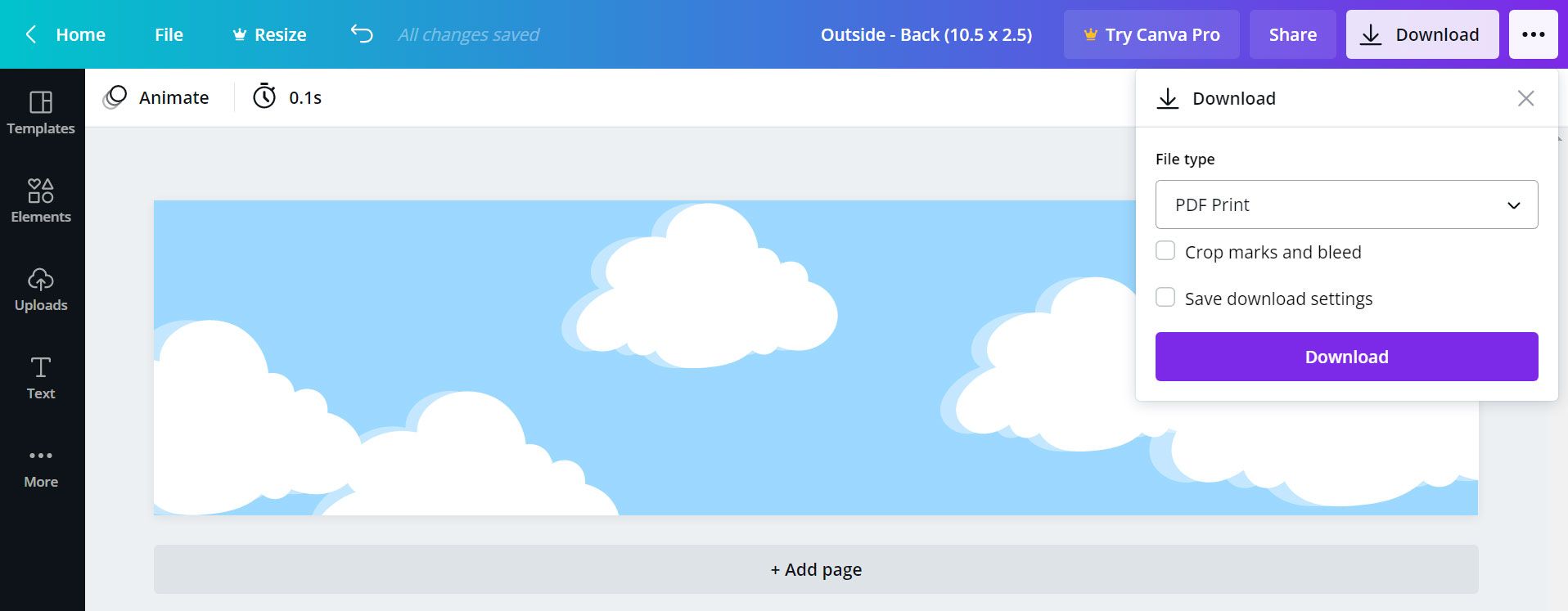Open the Templates sidebar panel

pos(41,113)
